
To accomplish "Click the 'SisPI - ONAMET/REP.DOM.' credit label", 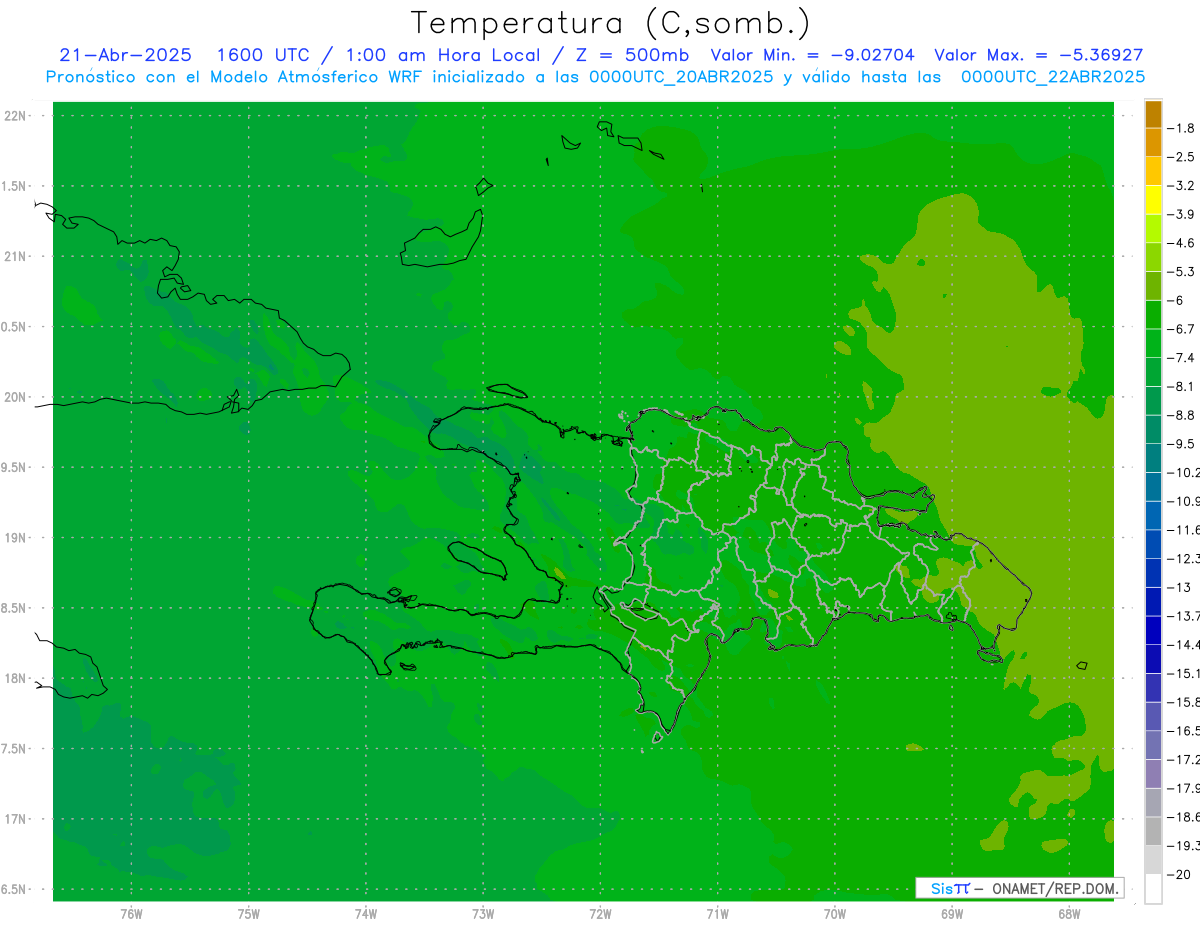I will tap(1019, 888).
